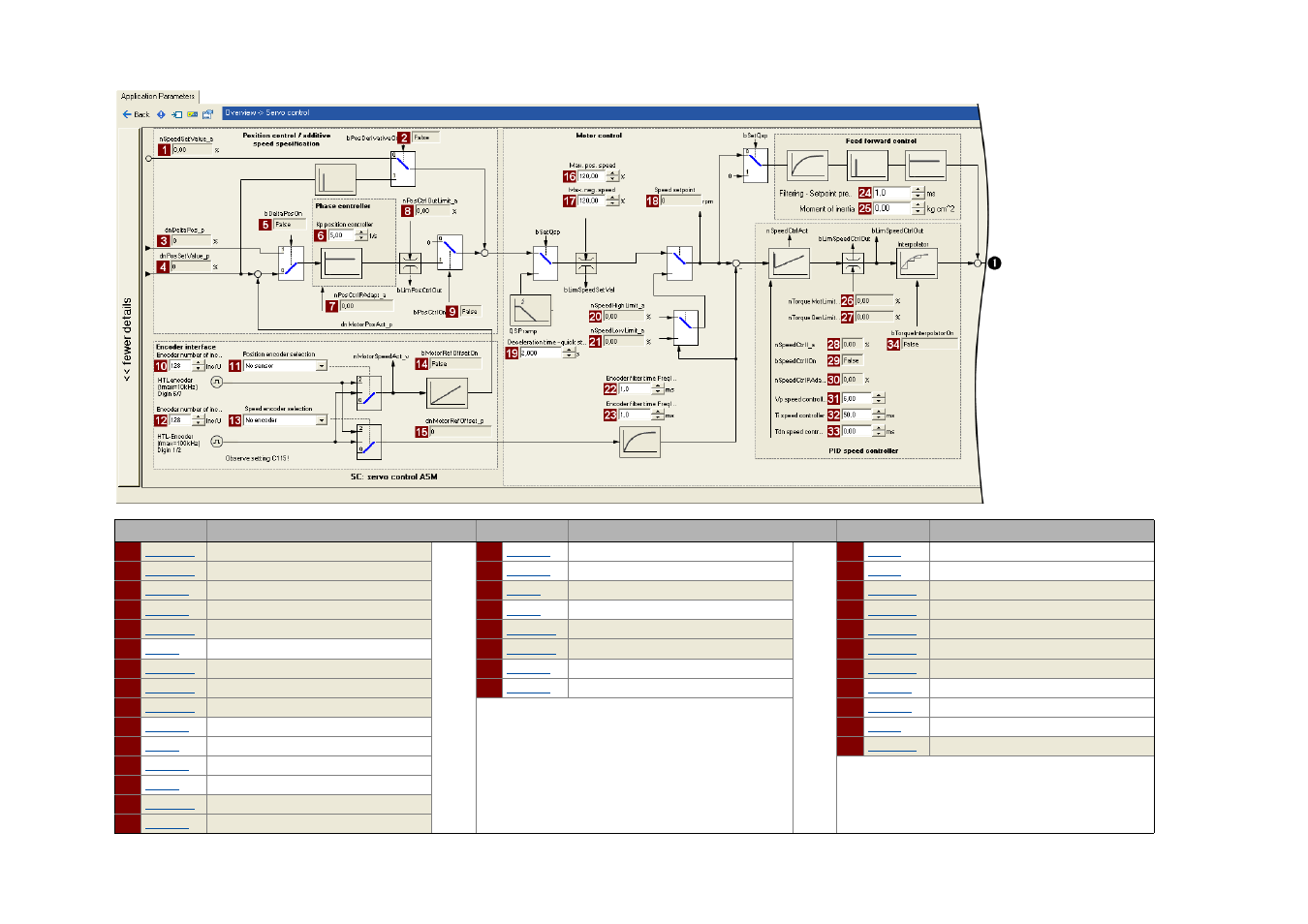The width and height of the screenshot is (1308, 924).
Task: Click the bLimSpeedSetVal limiter block
Action: click(585, 263)
